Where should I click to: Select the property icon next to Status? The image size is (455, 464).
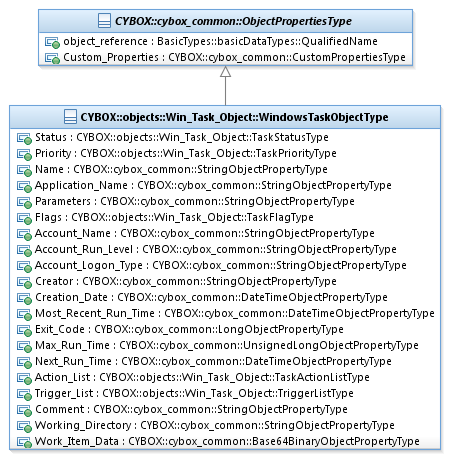tap(24, 138)
